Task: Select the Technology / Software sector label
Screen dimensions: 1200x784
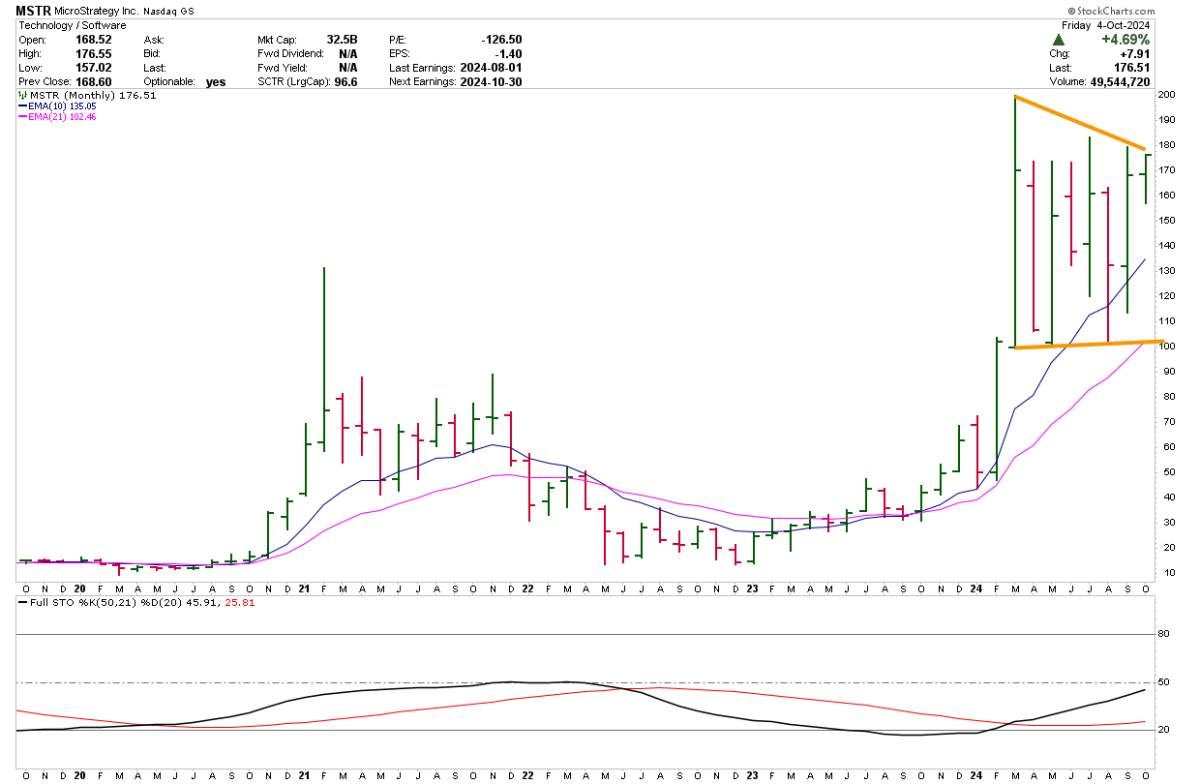Action: [71, 25]
